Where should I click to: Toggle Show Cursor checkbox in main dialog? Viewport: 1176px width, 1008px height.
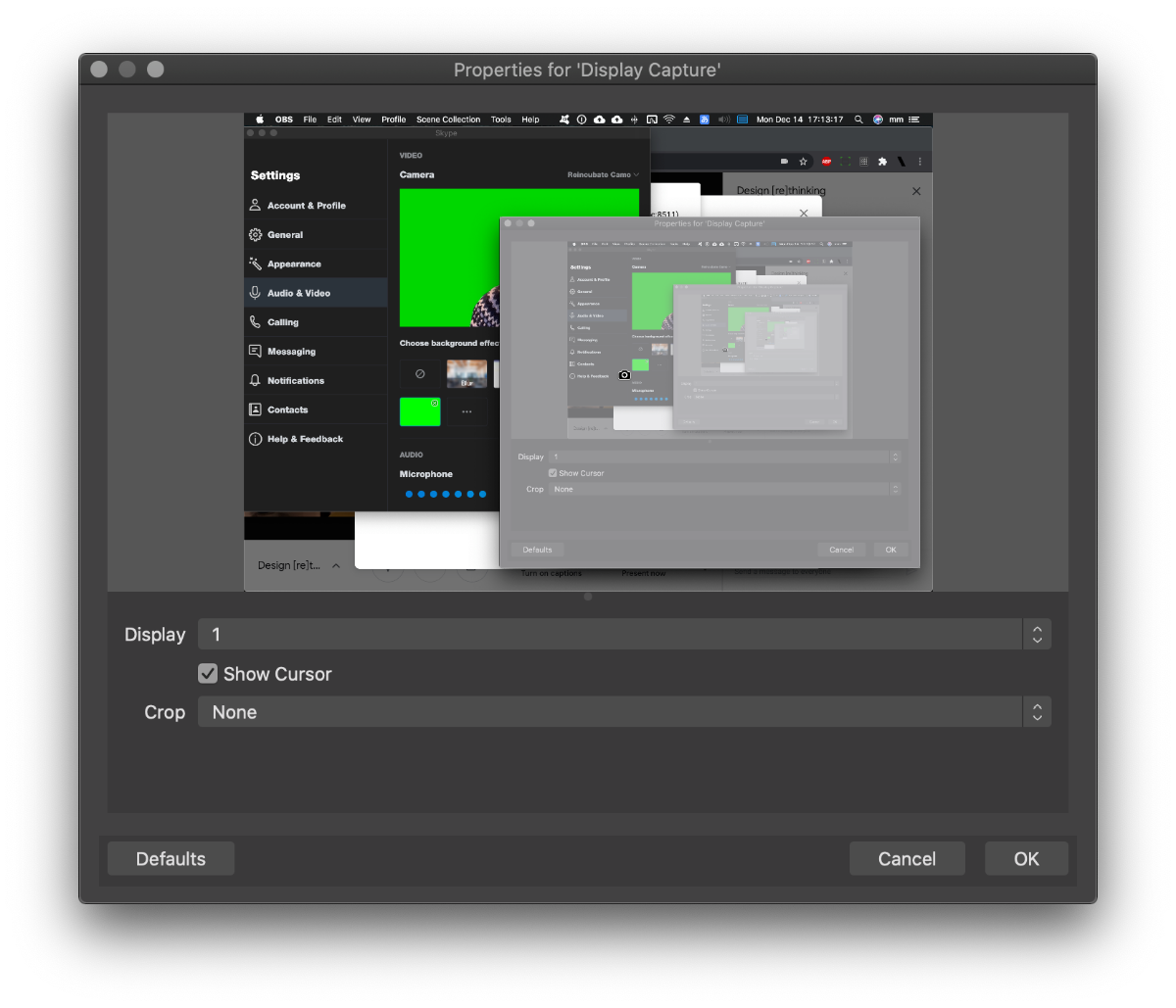pos(208,673)
